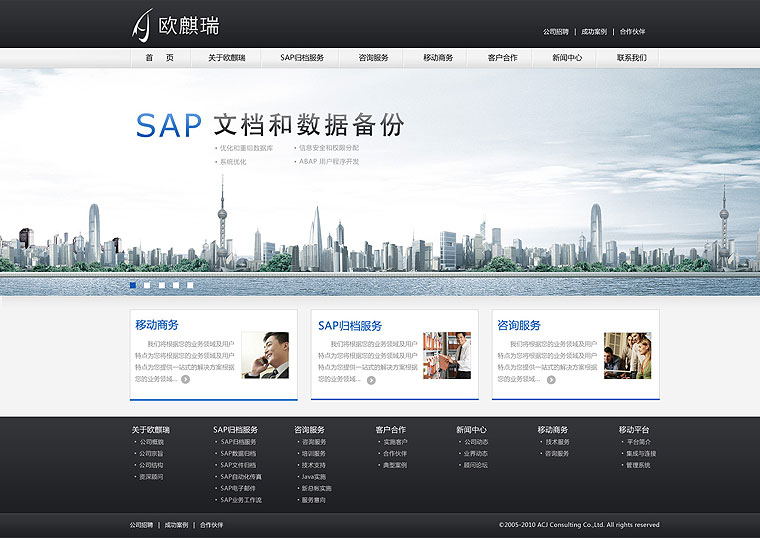Open SAP归档服务 navigation menu
760x538 pixels.
(302, 58)
